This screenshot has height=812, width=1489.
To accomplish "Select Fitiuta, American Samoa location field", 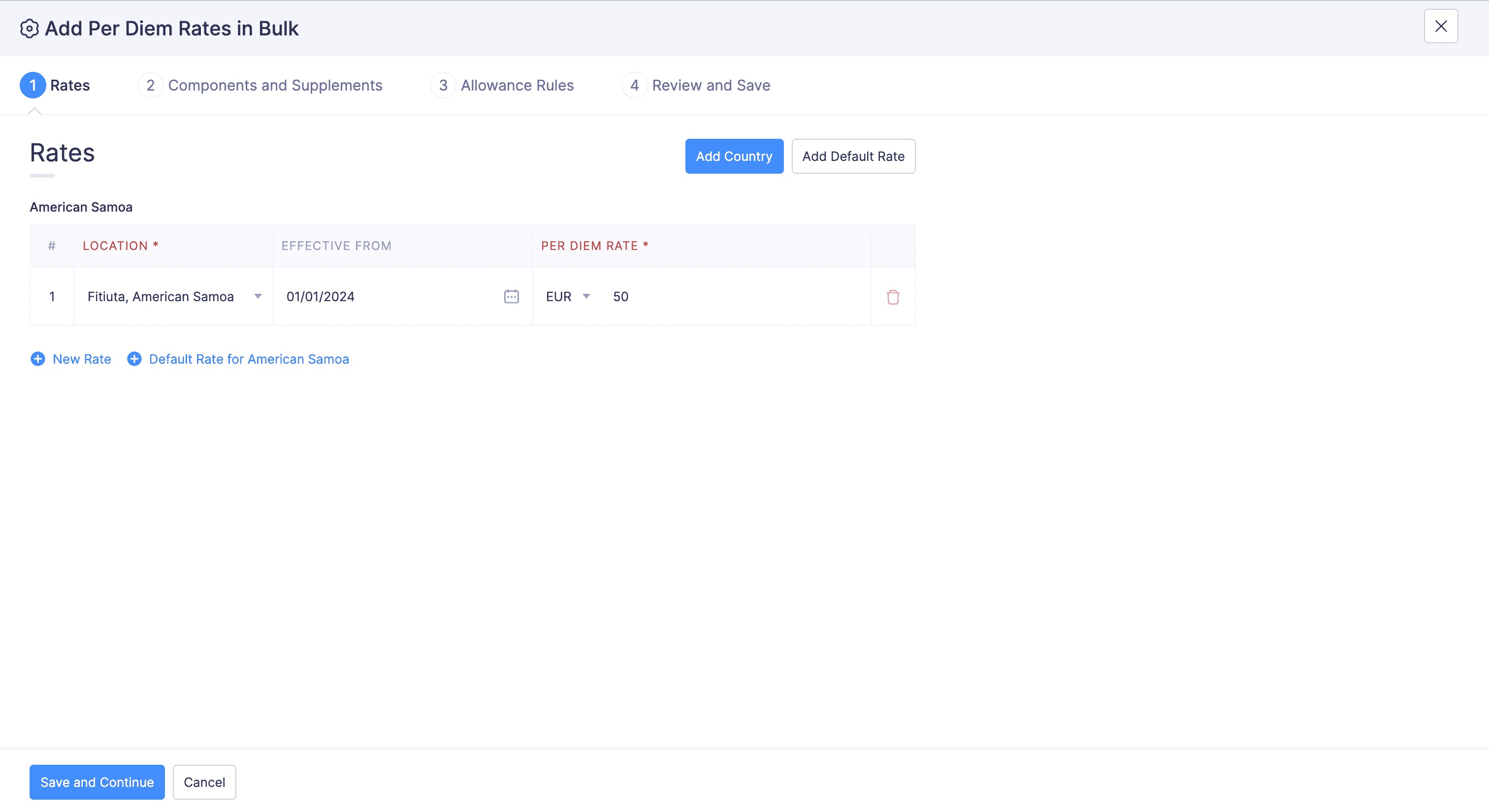I will tap(161, 296).
